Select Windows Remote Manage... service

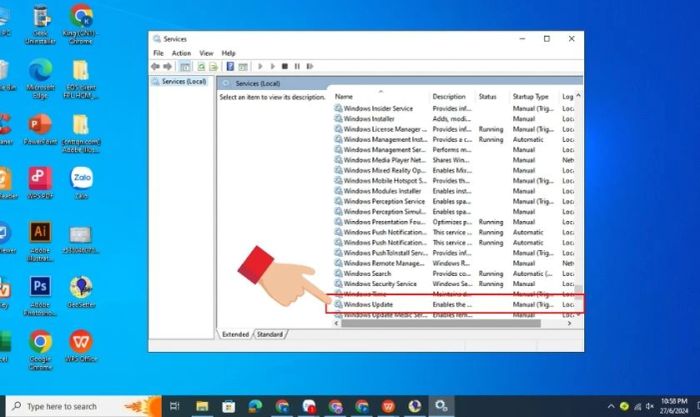(454, 263)
